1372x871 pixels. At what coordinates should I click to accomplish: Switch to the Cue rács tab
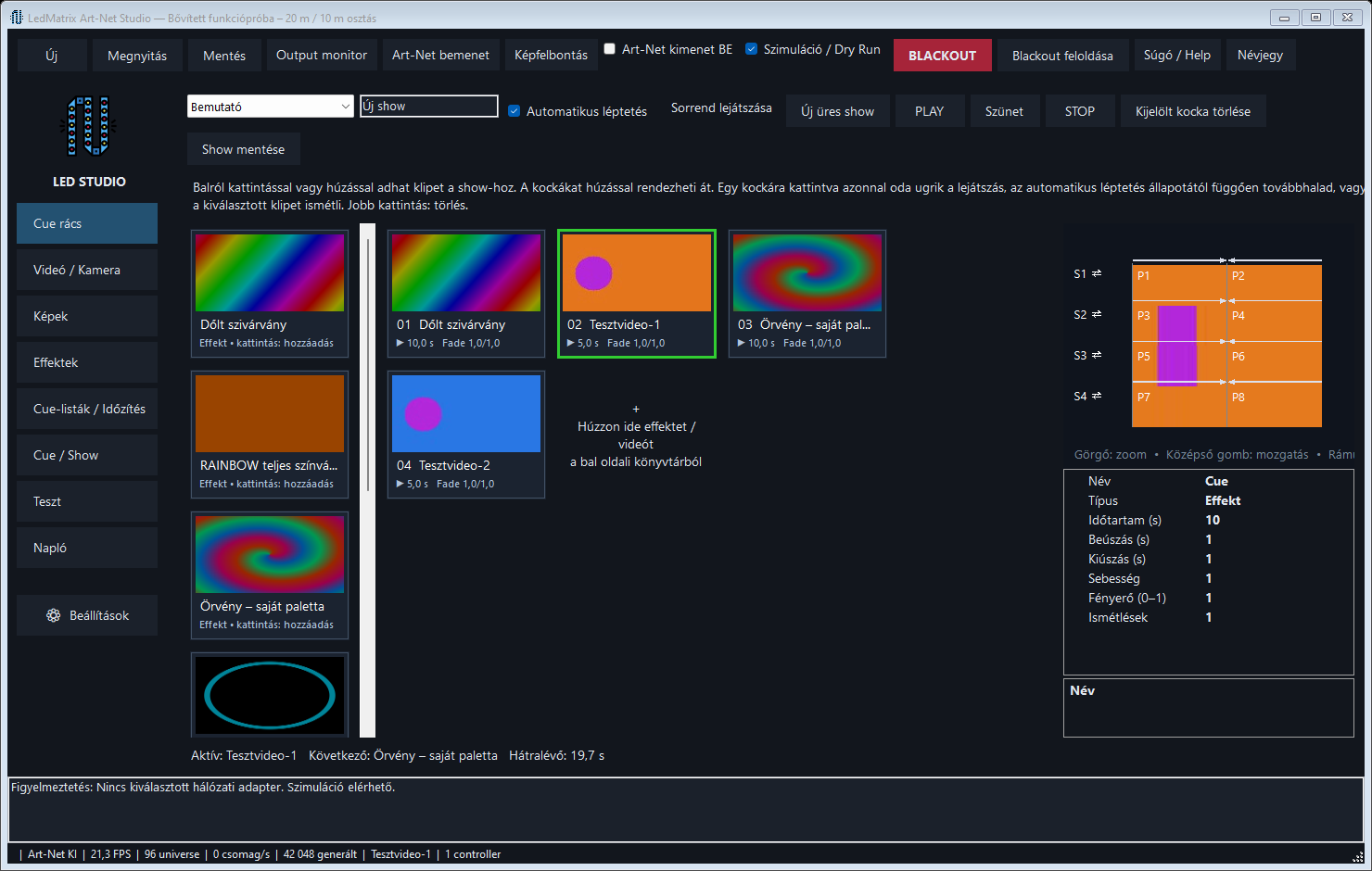click(x=87, y=223)
